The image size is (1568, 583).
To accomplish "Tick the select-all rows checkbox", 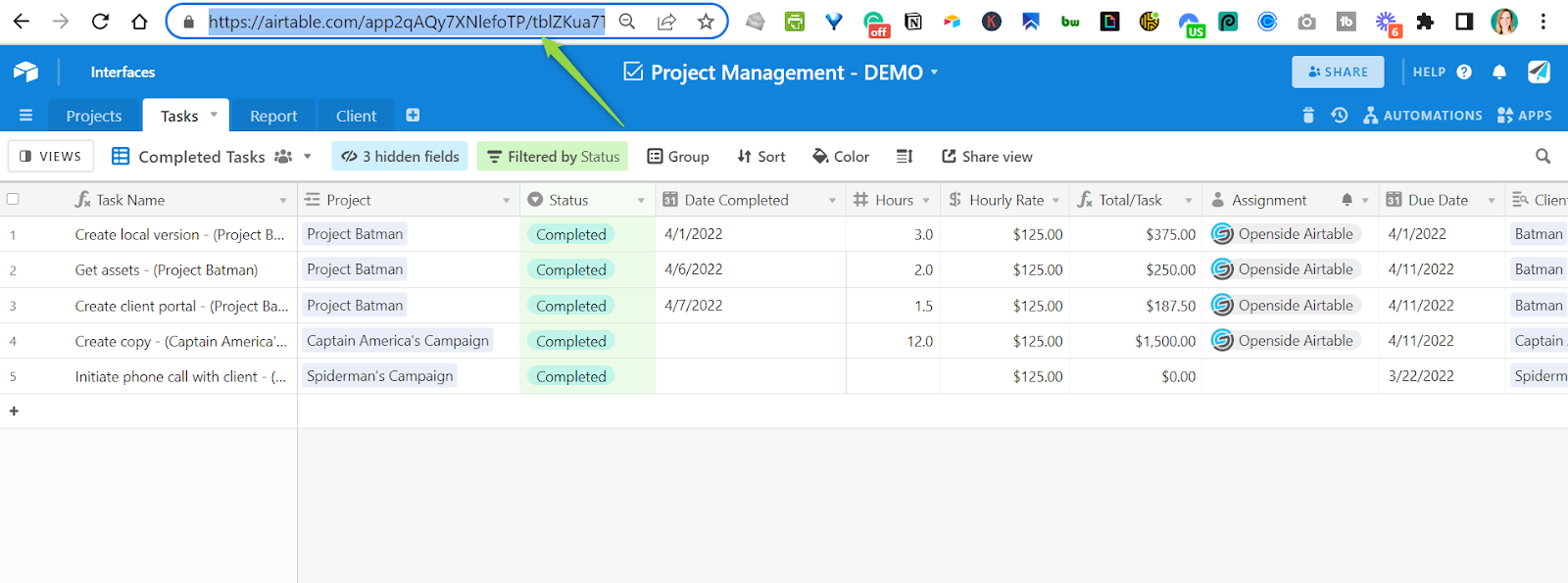I will tap(13, 199).
